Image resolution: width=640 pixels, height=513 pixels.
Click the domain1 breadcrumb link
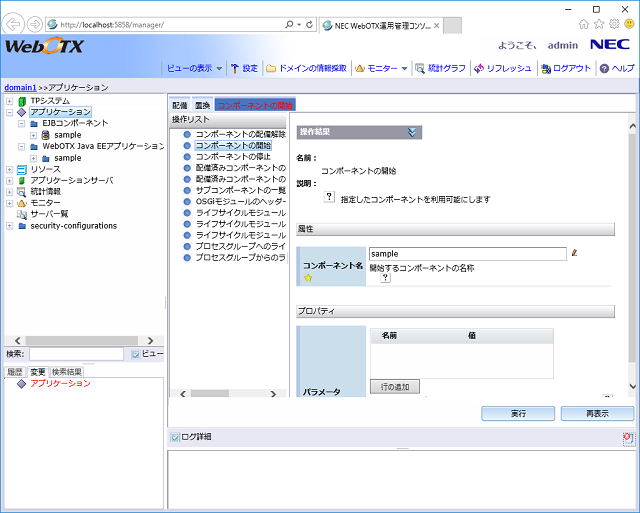[21, 87]
